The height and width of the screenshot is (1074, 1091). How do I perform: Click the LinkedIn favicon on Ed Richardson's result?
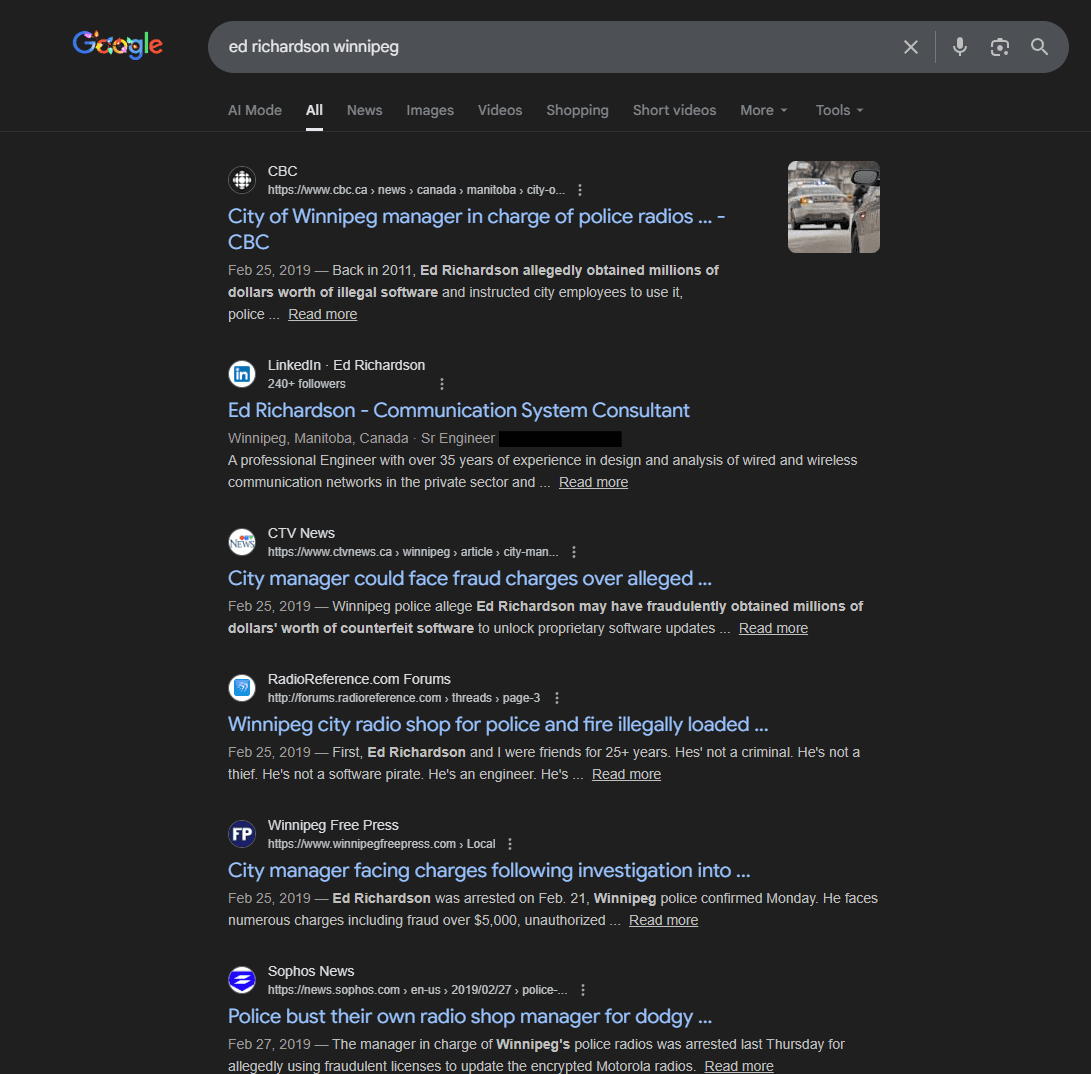[242, 373]
